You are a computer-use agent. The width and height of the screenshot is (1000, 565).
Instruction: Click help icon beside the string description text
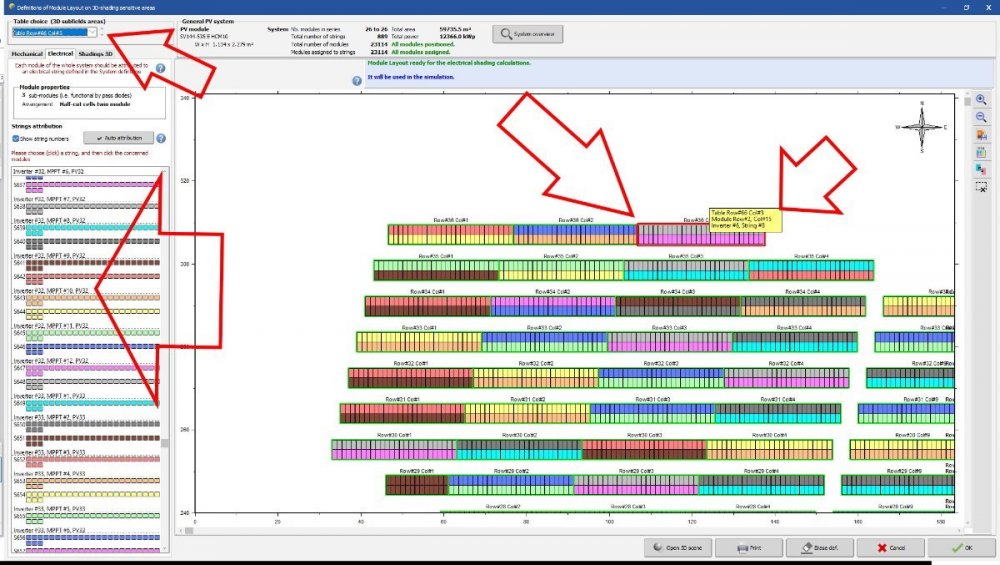click(161, 68)
